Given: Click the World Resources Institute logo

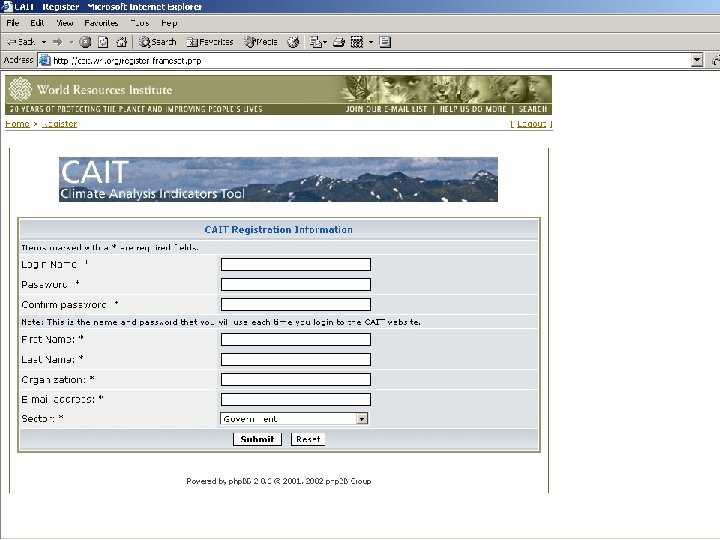Looking at the screenshot, I should click(91, 89).
